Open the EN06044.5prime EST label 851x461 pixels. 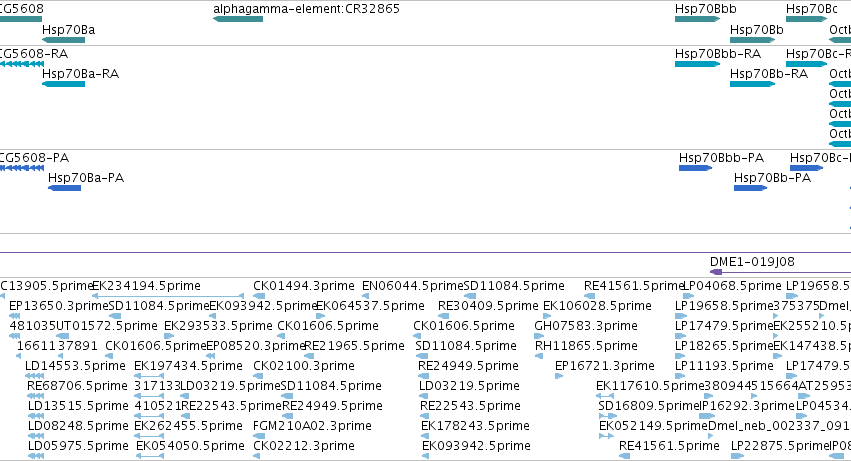click(x=412, y=286)
